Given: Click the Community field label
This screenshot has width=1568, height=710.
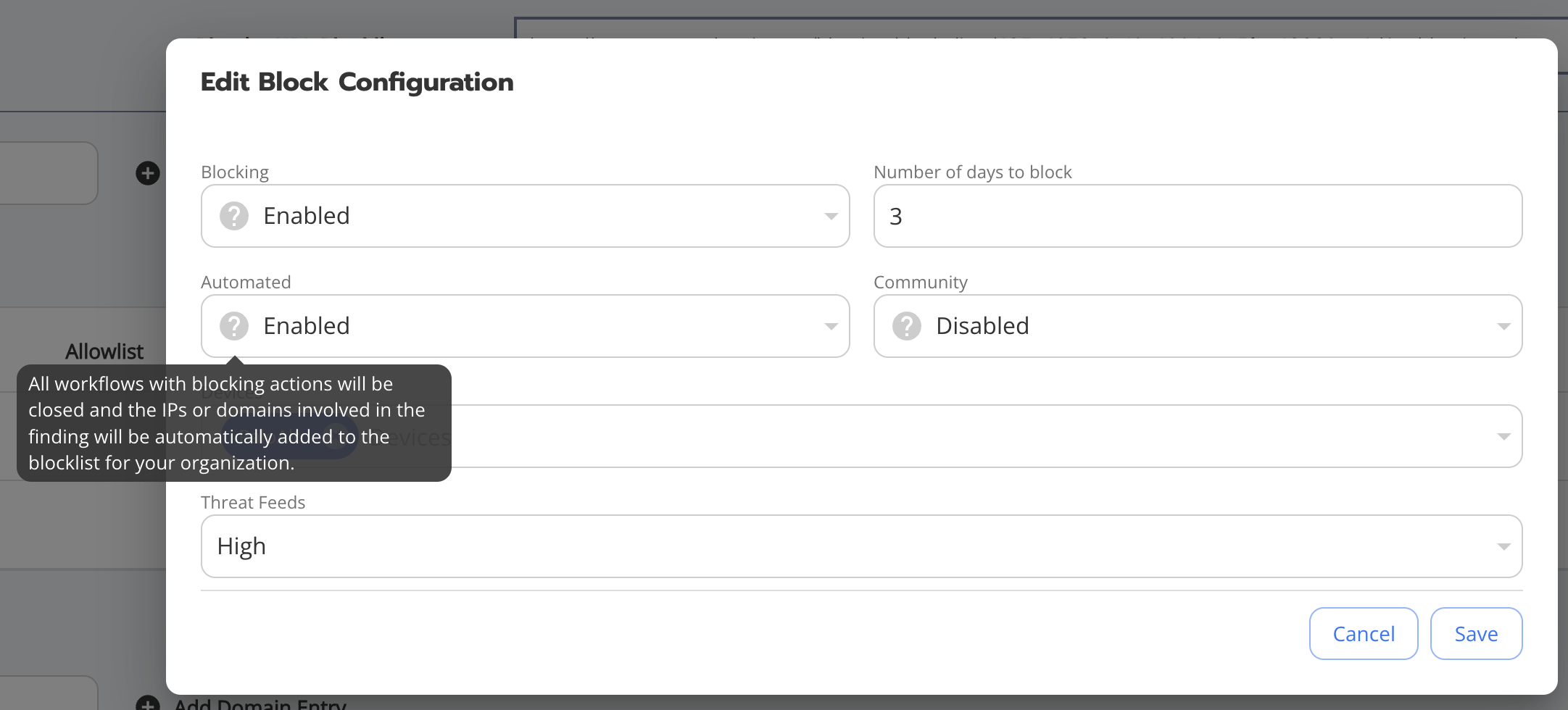Looking at the screenshot, I should [921, 283].
